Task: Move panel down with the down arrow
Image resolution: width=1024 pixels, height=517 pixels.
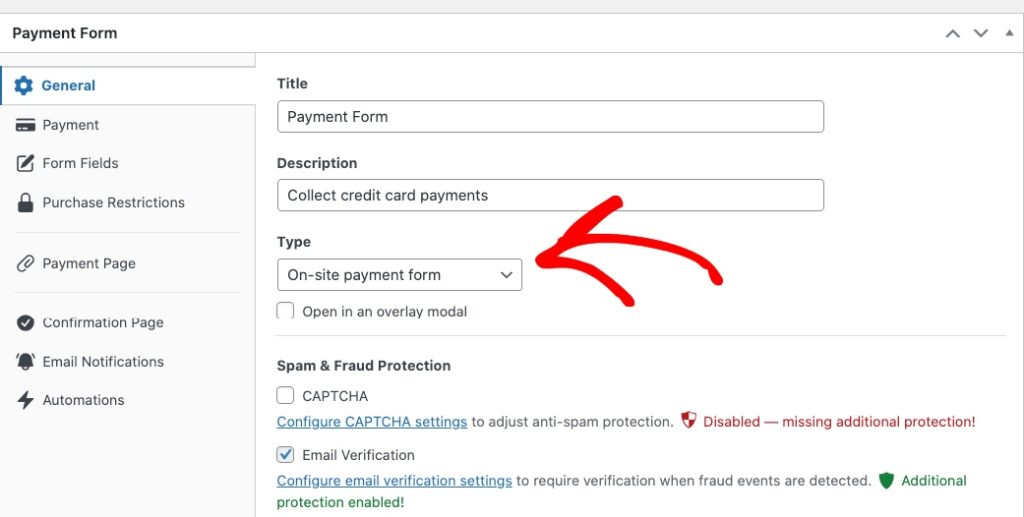Action: [x=981, y=33]
